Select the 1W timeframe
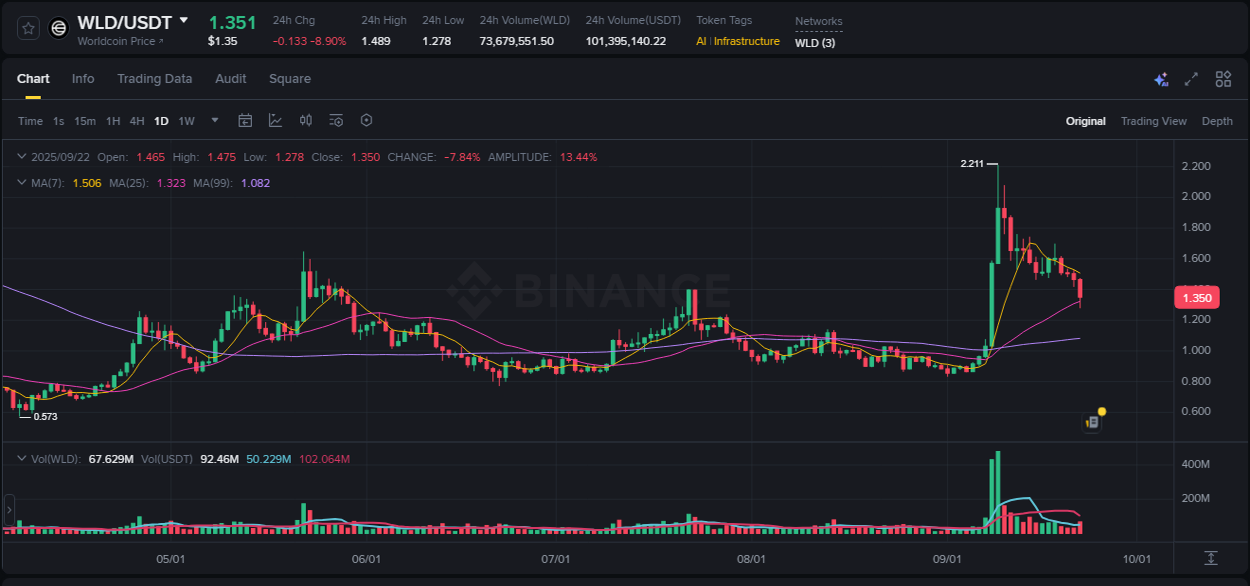This screenshot has height=586, width=1250. point(186,120)
